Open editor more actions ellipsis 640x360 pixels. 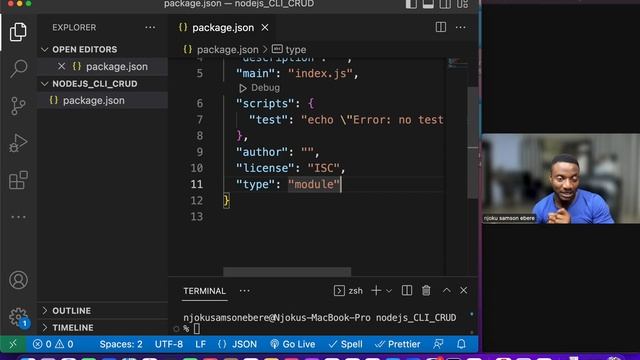[461, 27]
